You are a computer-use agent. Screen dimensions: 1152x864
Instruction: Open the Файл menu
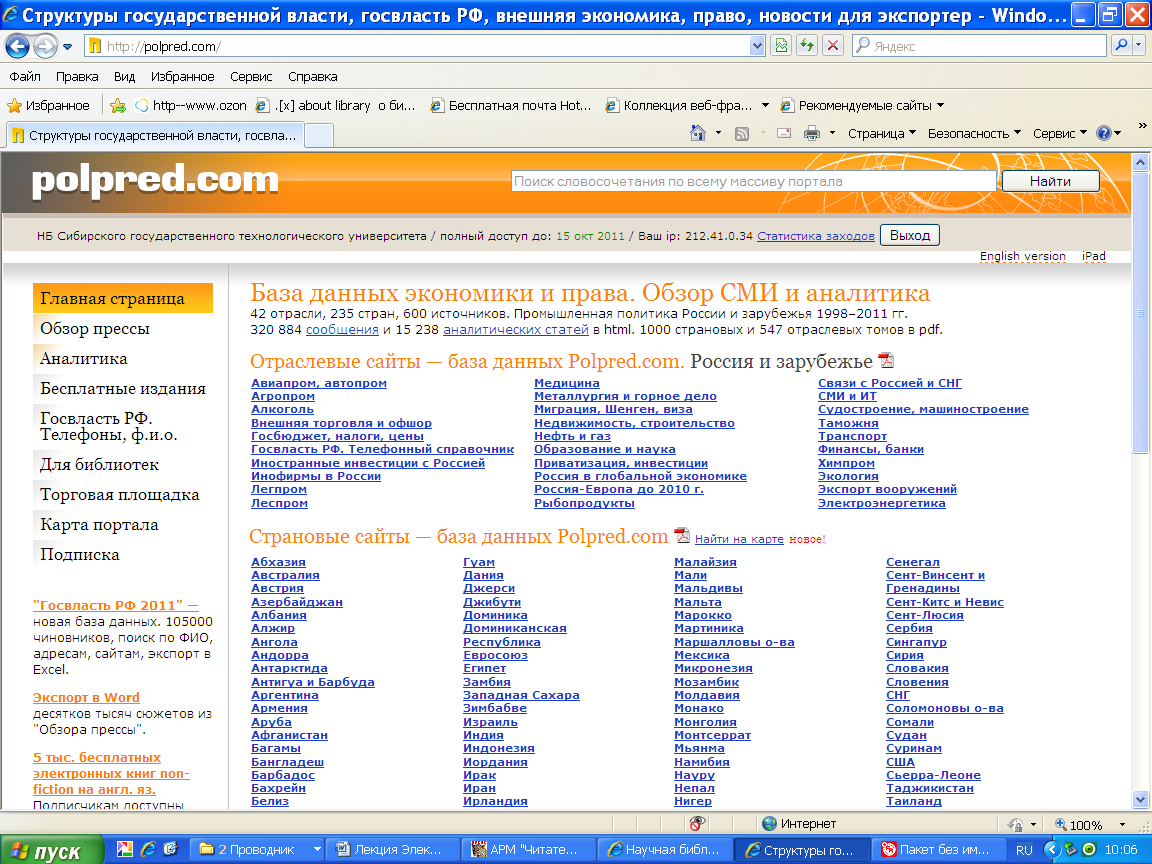coord(25,76)
